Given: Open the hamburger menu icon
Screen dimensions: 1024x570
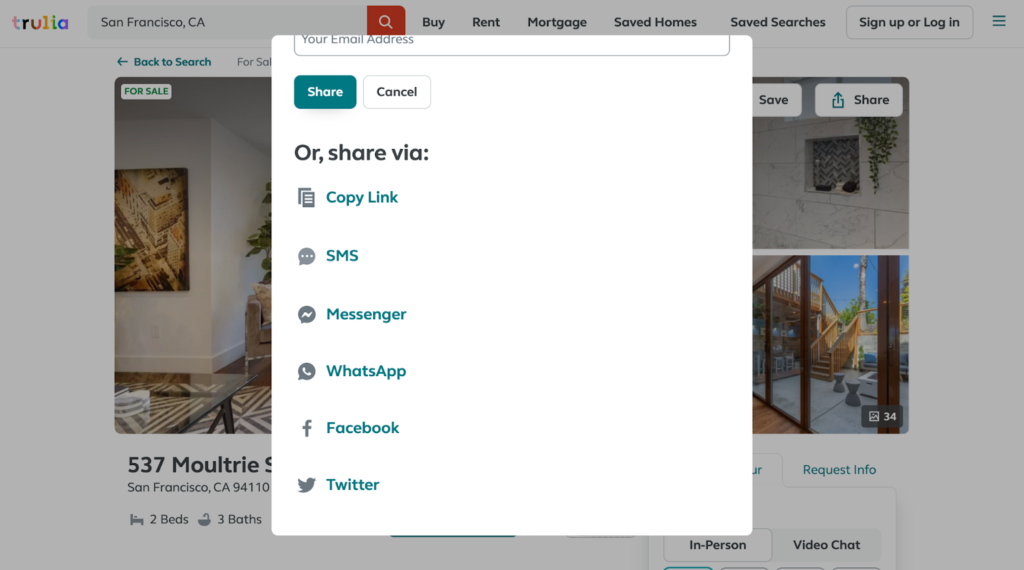Looking at the screenshot, I should click(999, 21).
